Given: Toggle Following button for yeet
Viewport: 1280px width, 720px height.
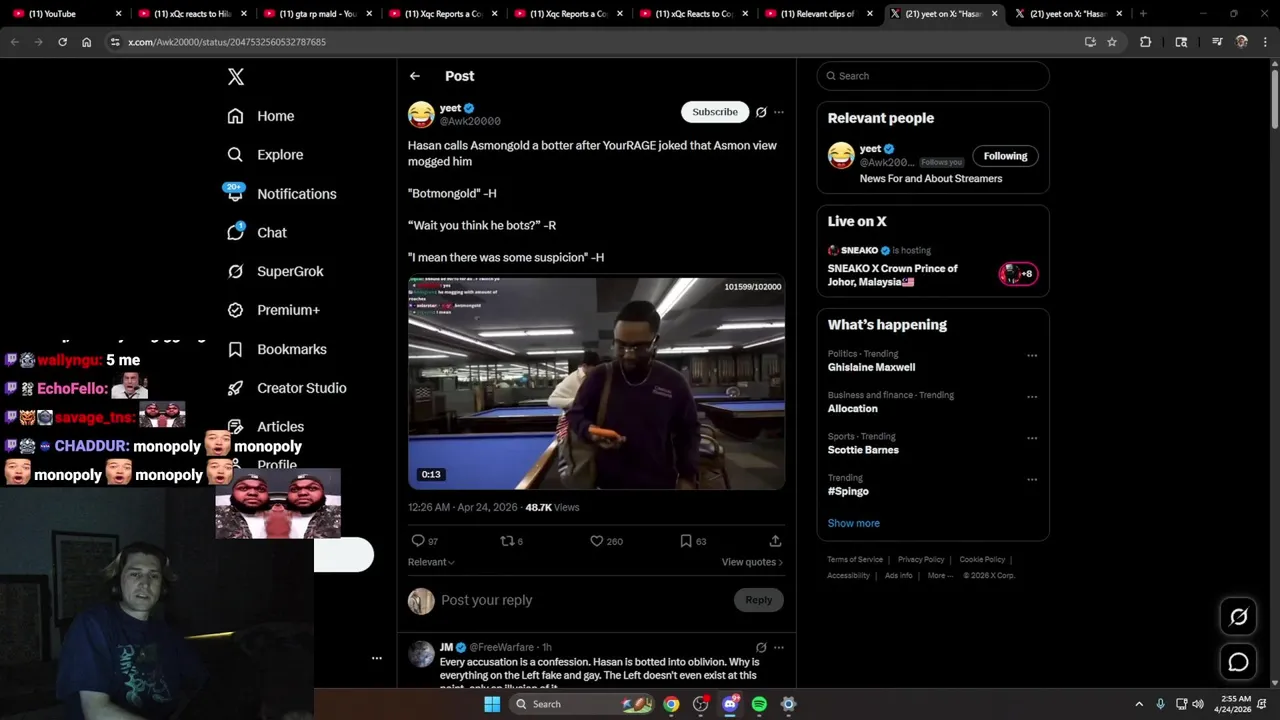Looking at the screenshot, I should point(1005,156).
